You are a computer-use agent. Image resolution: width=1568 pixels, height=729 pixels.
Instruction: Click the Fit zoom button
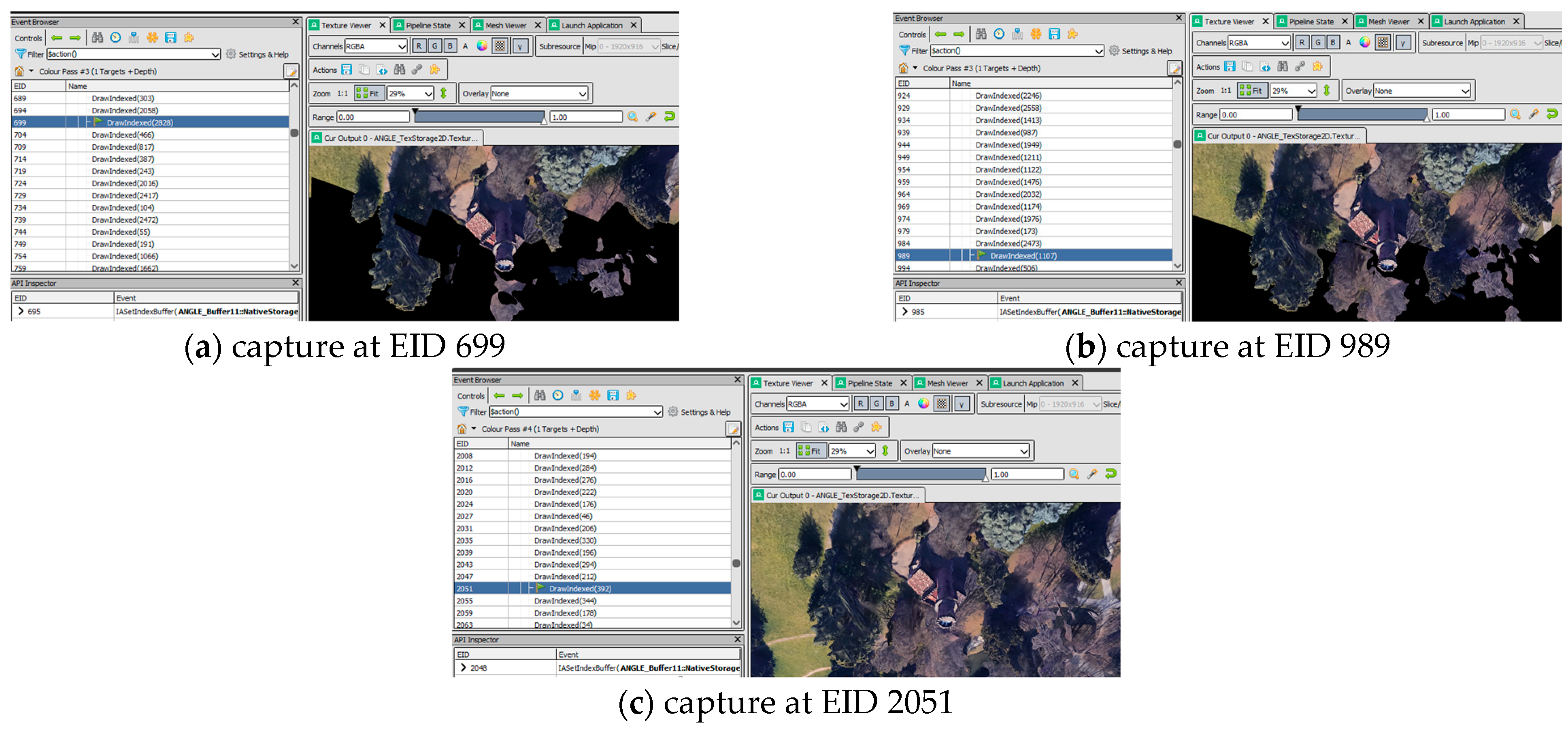tap(369, 93)
